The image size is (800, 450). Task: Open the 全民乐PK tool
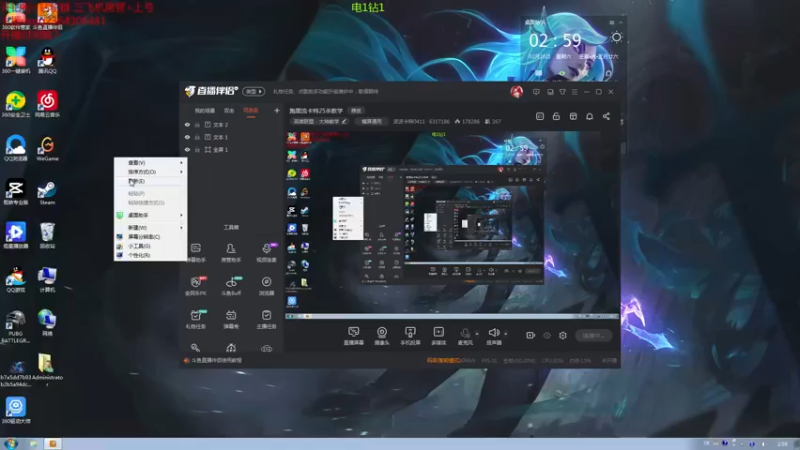(196, 286)
